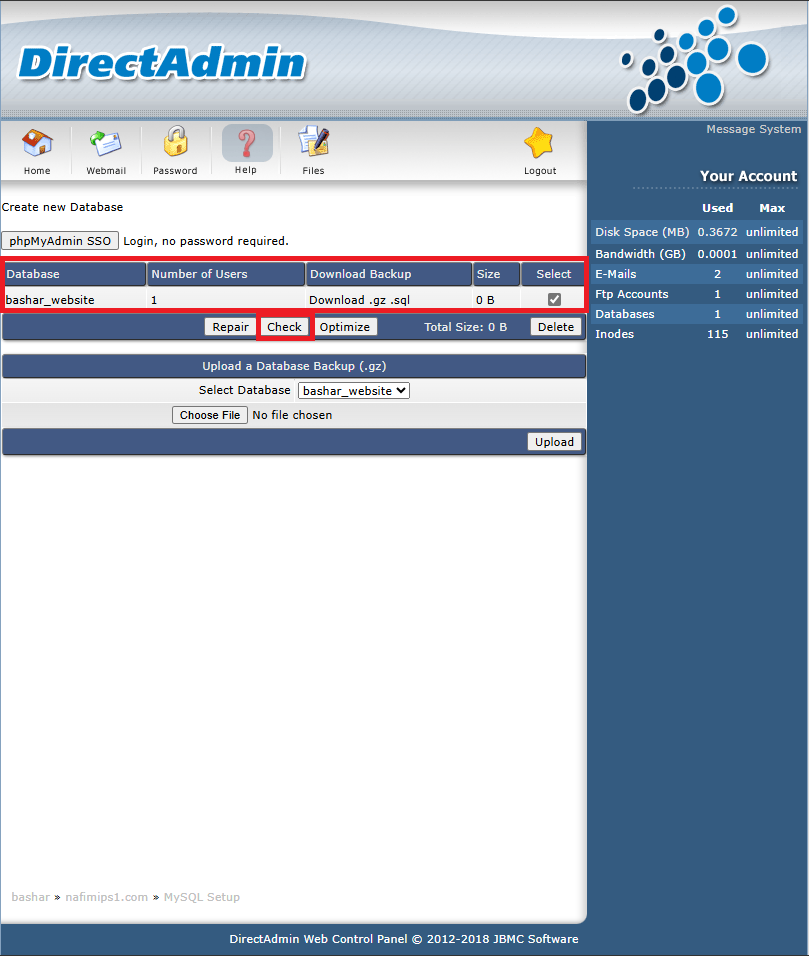Click the Bandwidth (GB) row label
Screen dimensions: 809x956
[640, 254]
